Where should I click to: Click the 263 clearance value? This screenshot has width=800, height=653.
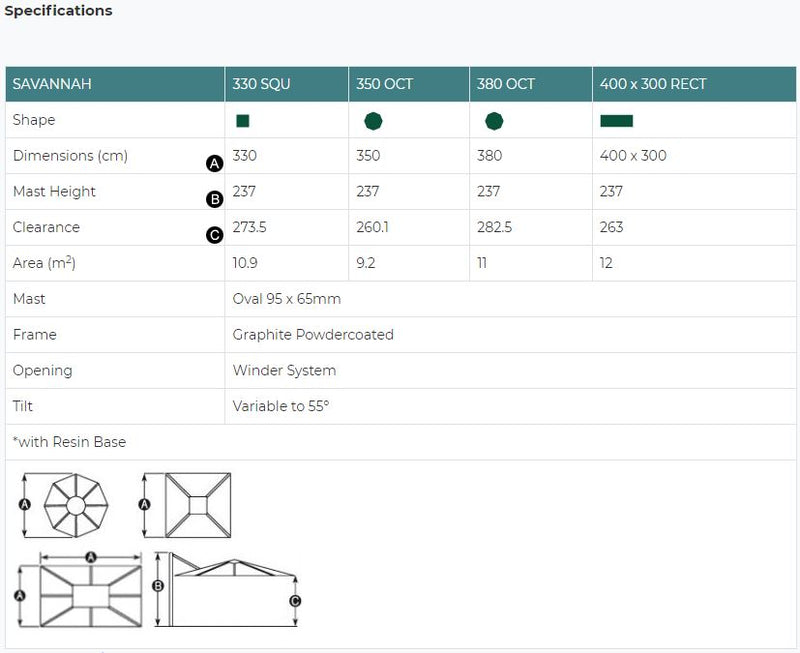(x=611, y=227)
